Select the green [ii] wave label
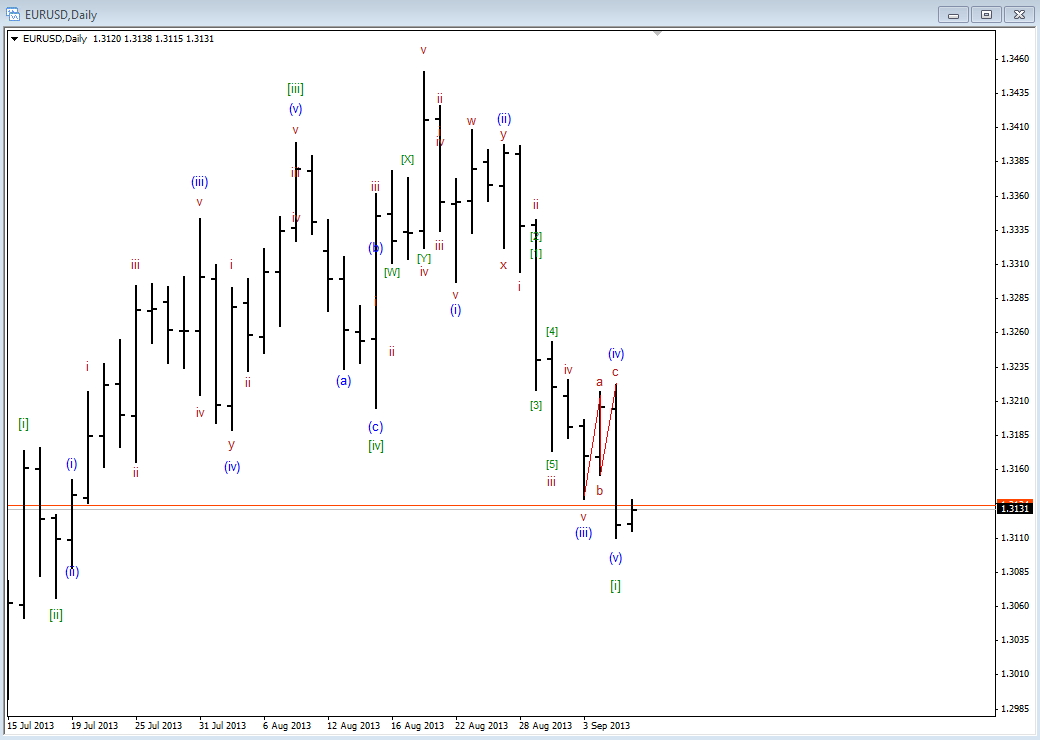 click(56, 615)
